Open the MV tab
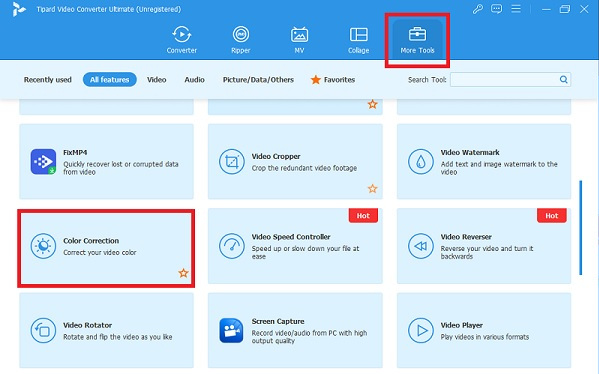 [x=299, y=40]
